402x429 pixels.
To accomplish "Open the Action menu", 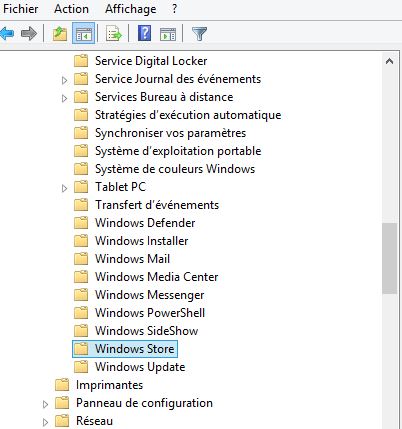I will coord(71,9).
